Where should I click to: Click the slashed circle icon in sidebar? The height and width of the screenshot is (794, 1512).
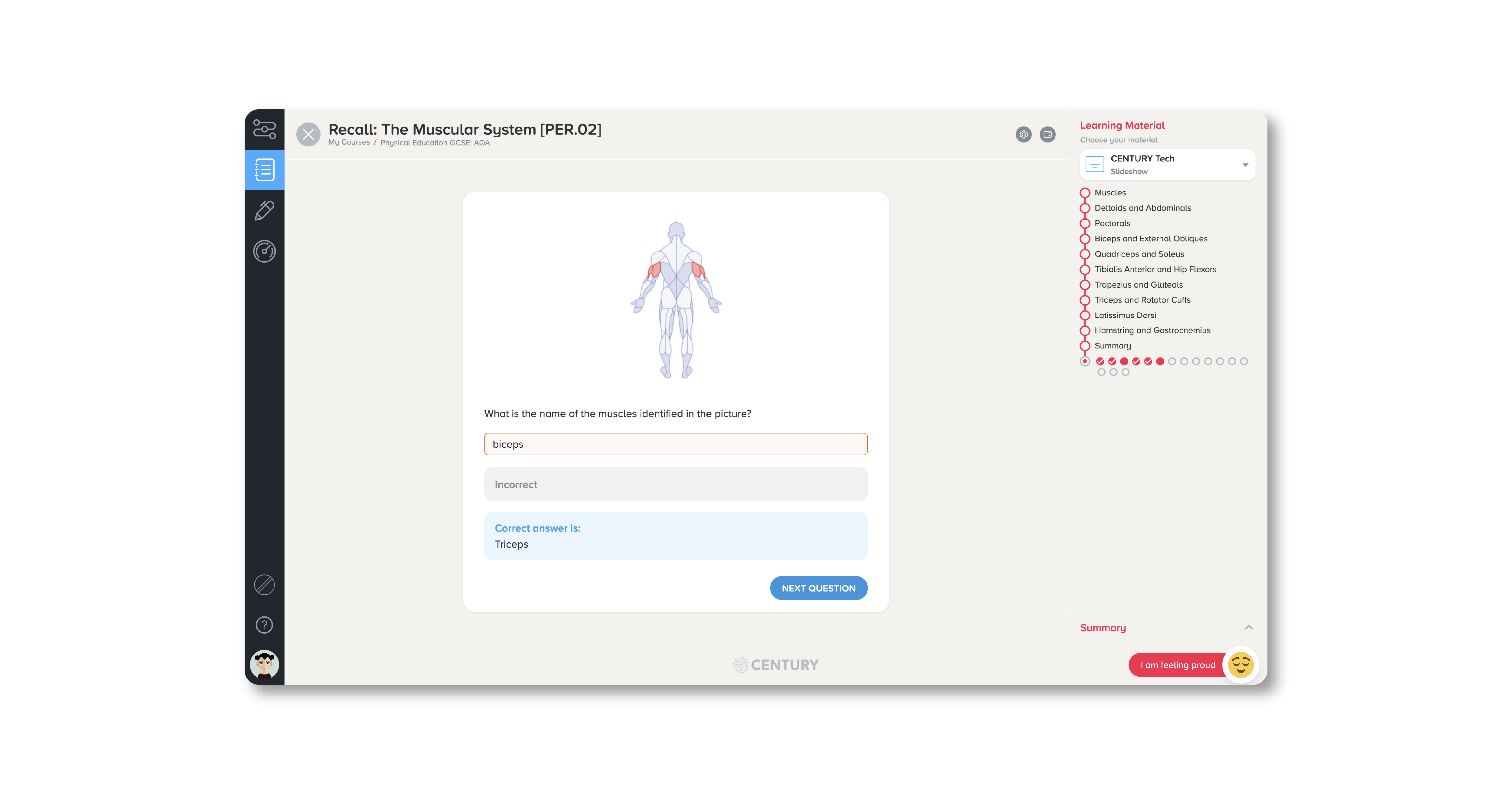point(264,584)
